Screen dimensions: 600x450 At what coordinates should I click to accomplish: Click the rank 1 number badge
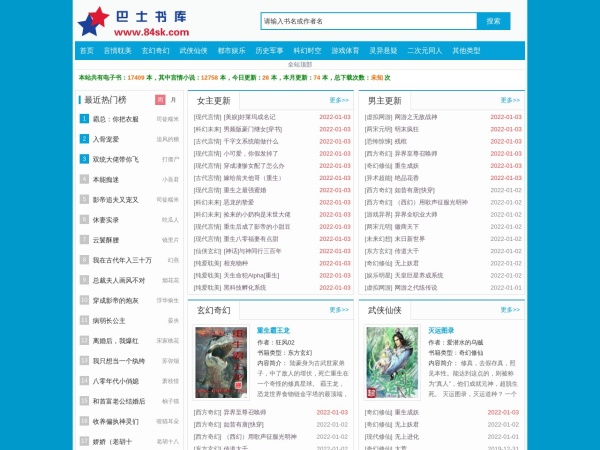point(84,118)
